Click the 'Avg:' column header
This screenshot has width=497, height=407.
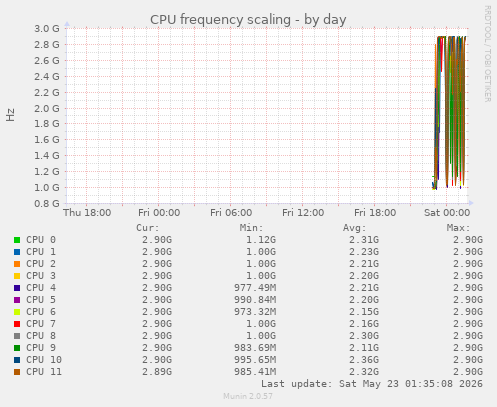pos(355,228)
